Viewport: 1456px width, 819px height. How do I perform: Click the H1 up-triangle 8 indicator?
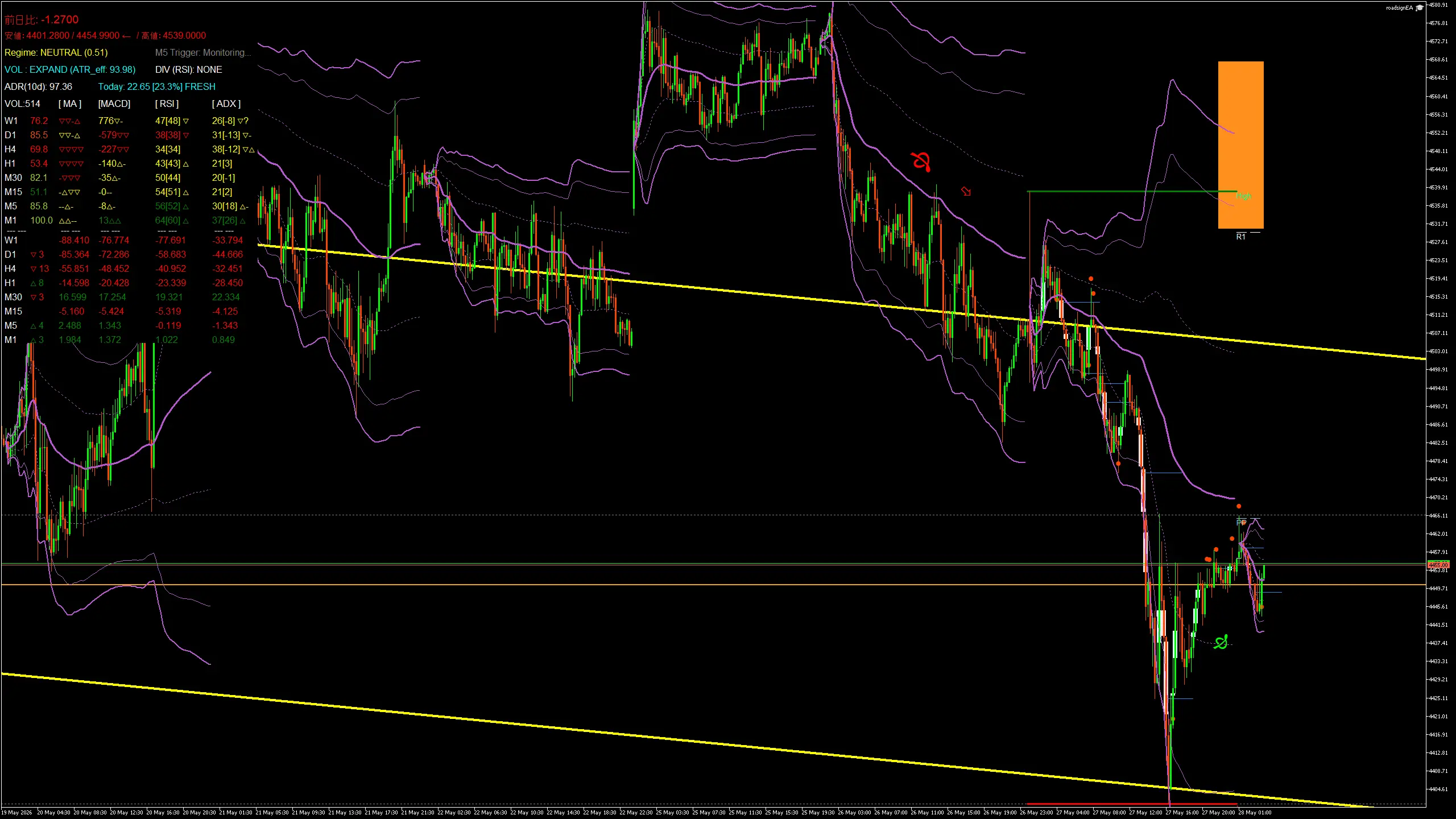[x=37, y=283]
